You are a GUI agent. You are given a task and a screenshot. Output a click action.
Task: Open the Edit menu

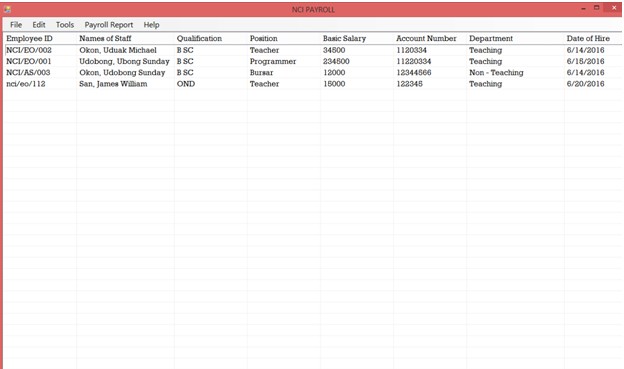click(39, 25)
